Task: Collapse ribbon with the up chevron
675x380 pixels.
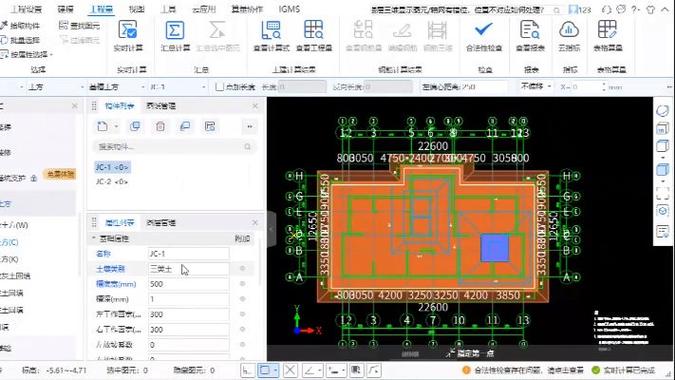Action: [x=665, y=9]
